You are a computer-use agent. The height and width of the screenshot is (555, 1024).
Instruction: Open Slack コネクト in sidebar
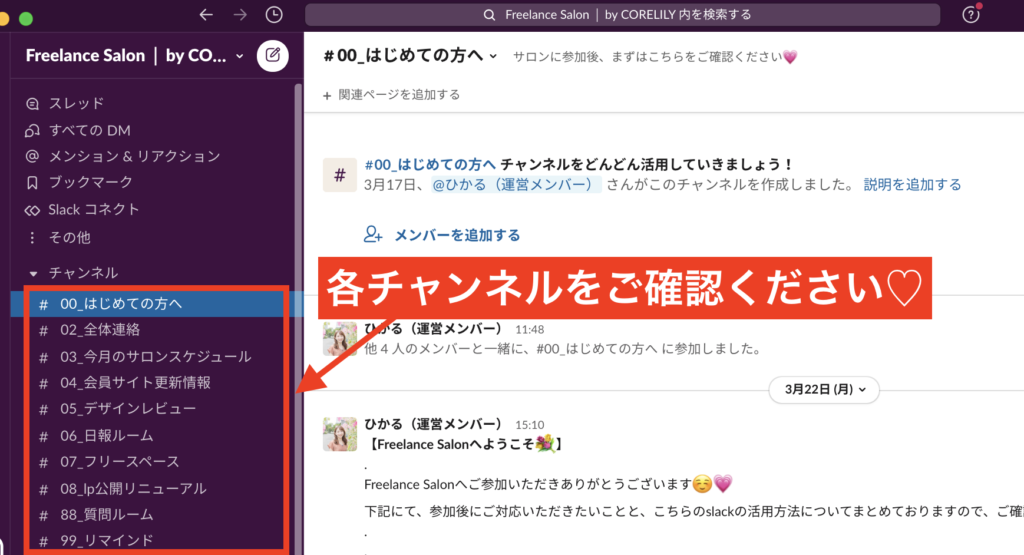[x=93, y=209]
